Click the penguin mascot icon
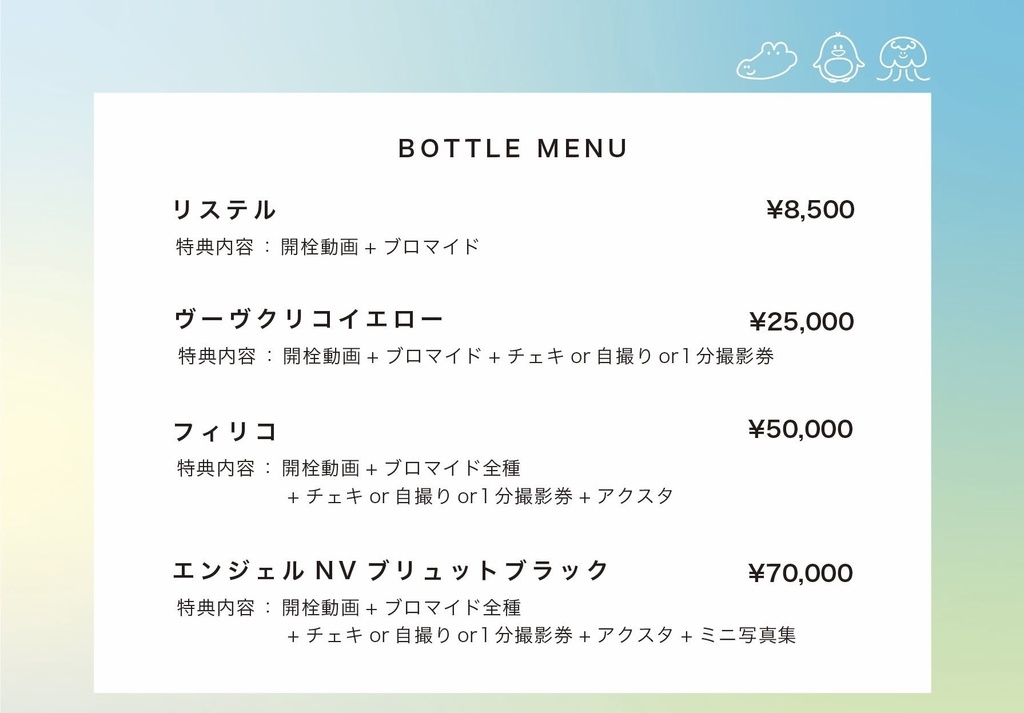Image resolution: width=1024 pixels, height=713 pixels. click(838, 58)
